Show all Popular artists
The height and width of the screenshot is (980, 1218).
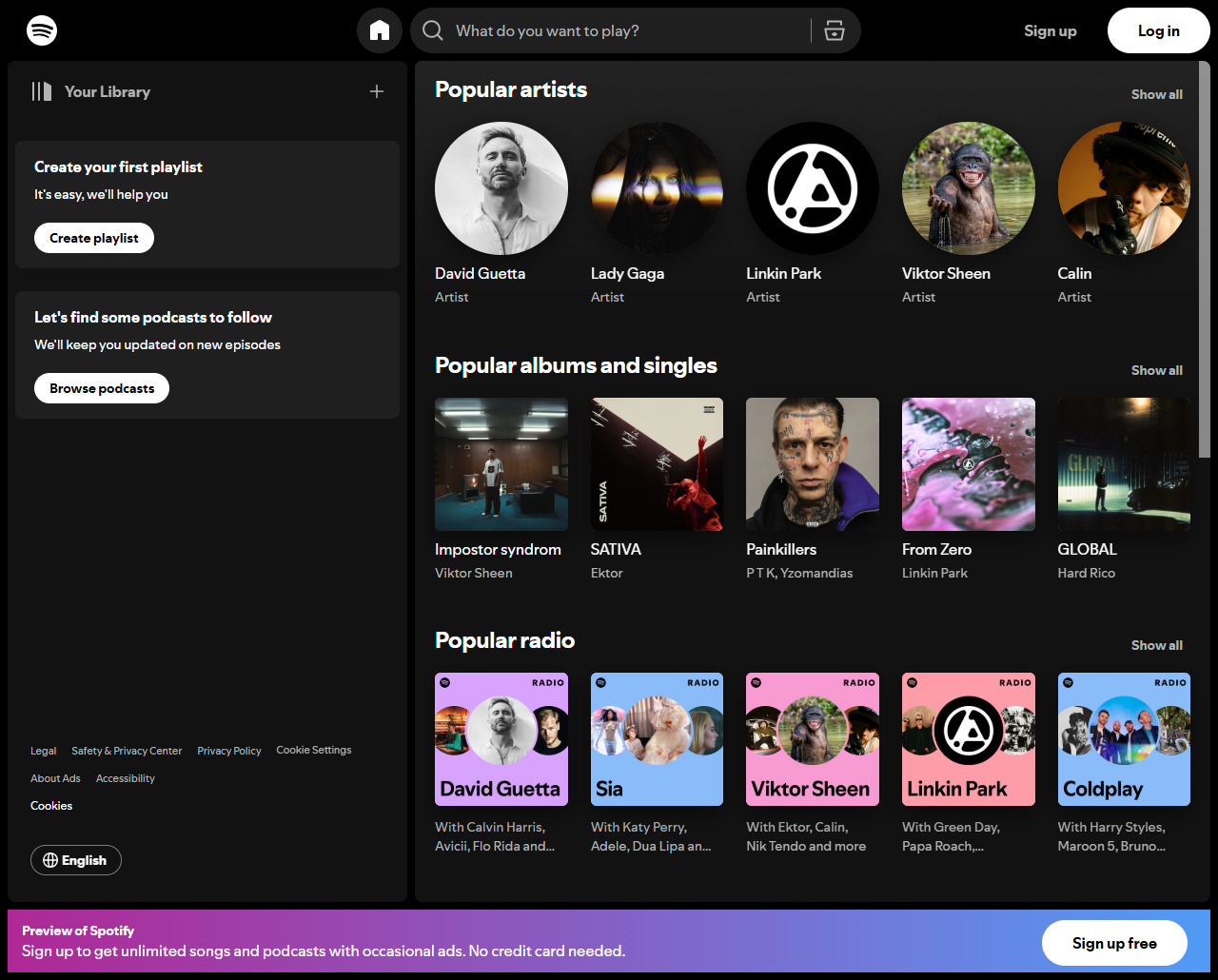tap(1157, 94)
